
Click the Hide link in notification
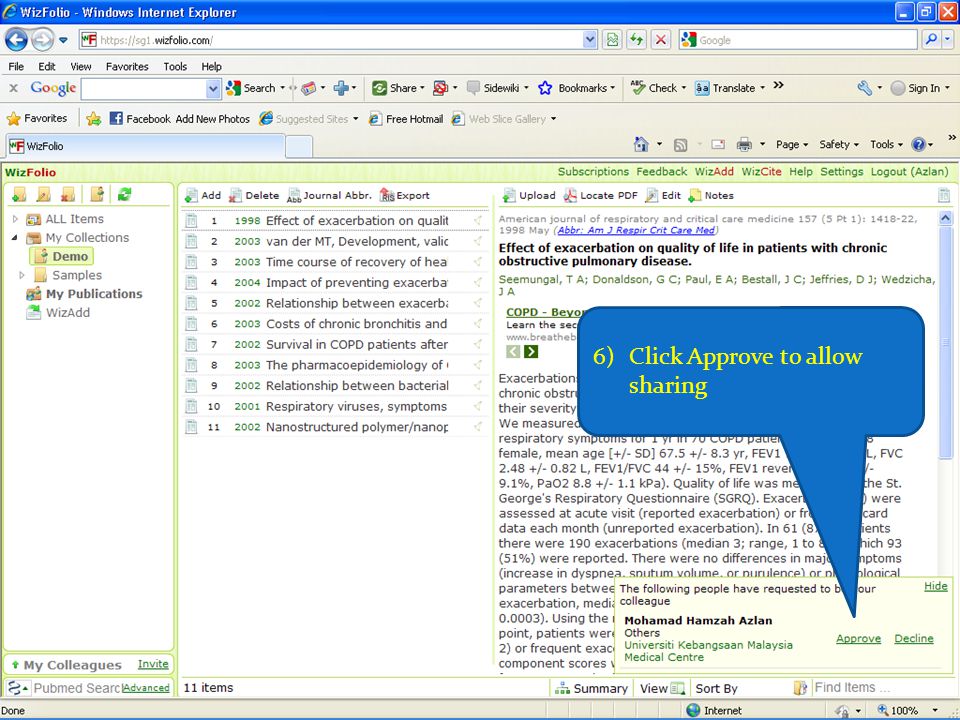936,586
